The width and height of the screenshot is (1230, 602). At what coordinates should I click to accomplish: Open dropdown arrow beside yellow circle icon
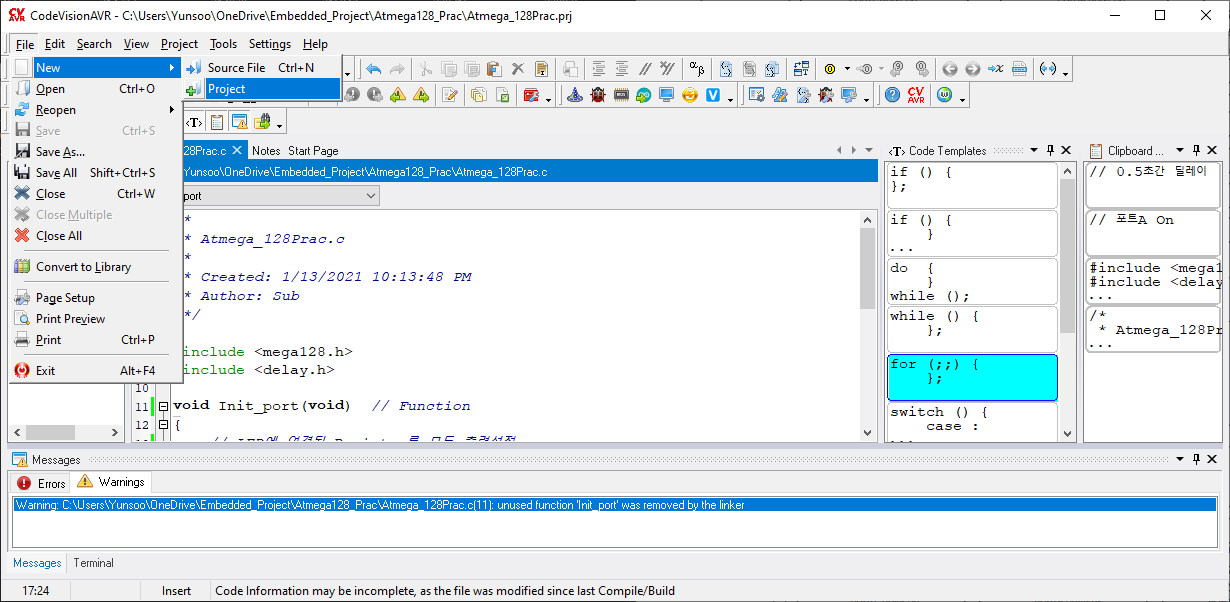[847, 69]
